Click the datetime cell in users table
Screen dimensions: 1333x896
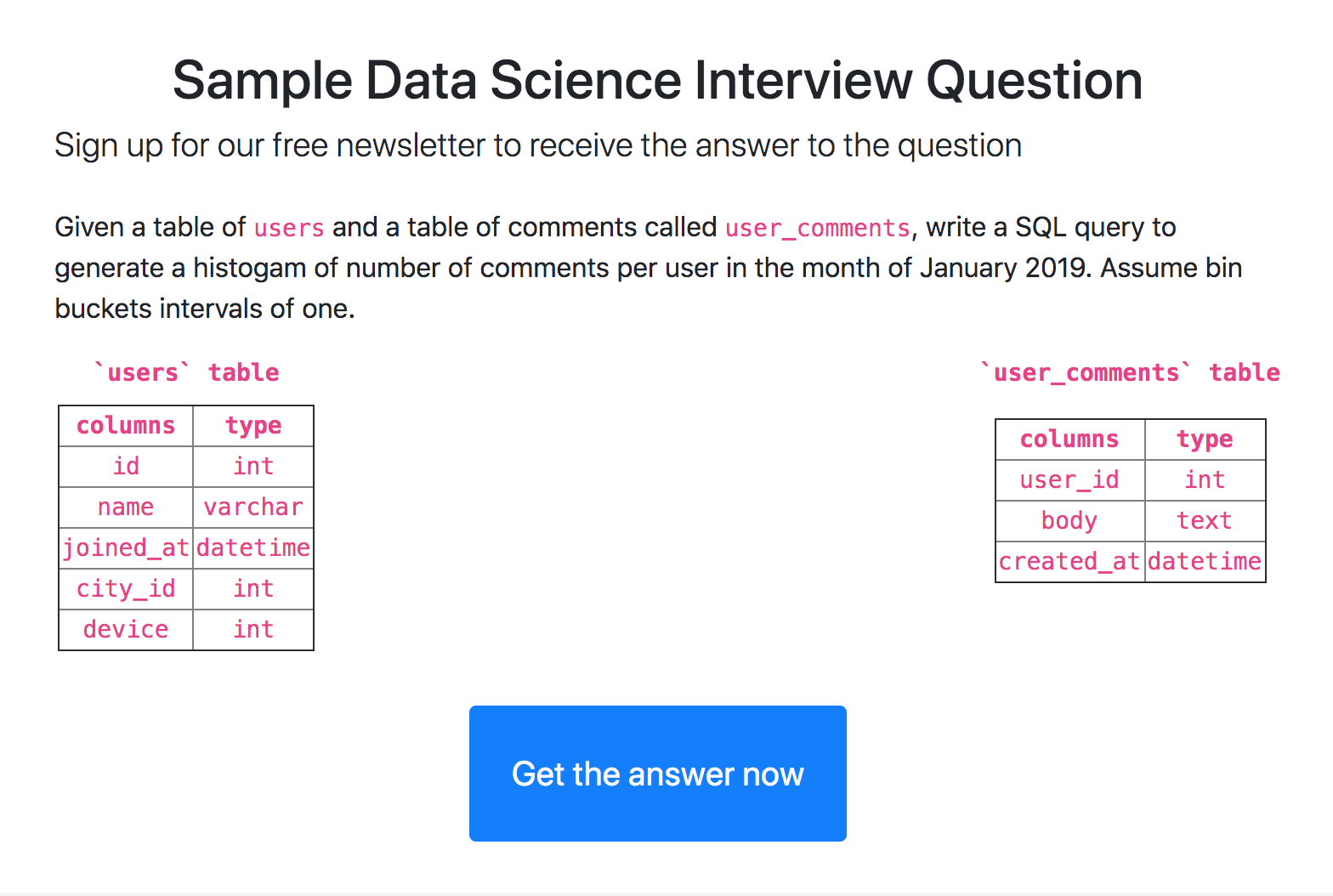pos(253,547)
